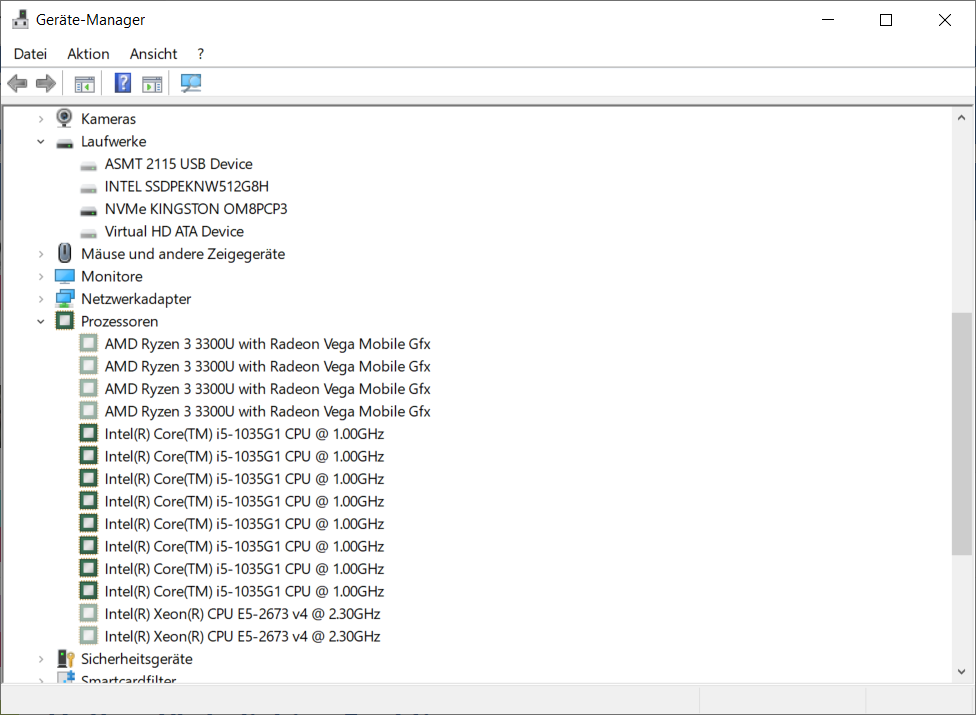Expand Mäuse und andere Zeigegeräte
Viewport: 976px width, 715px height.
(x=41, y=254)
